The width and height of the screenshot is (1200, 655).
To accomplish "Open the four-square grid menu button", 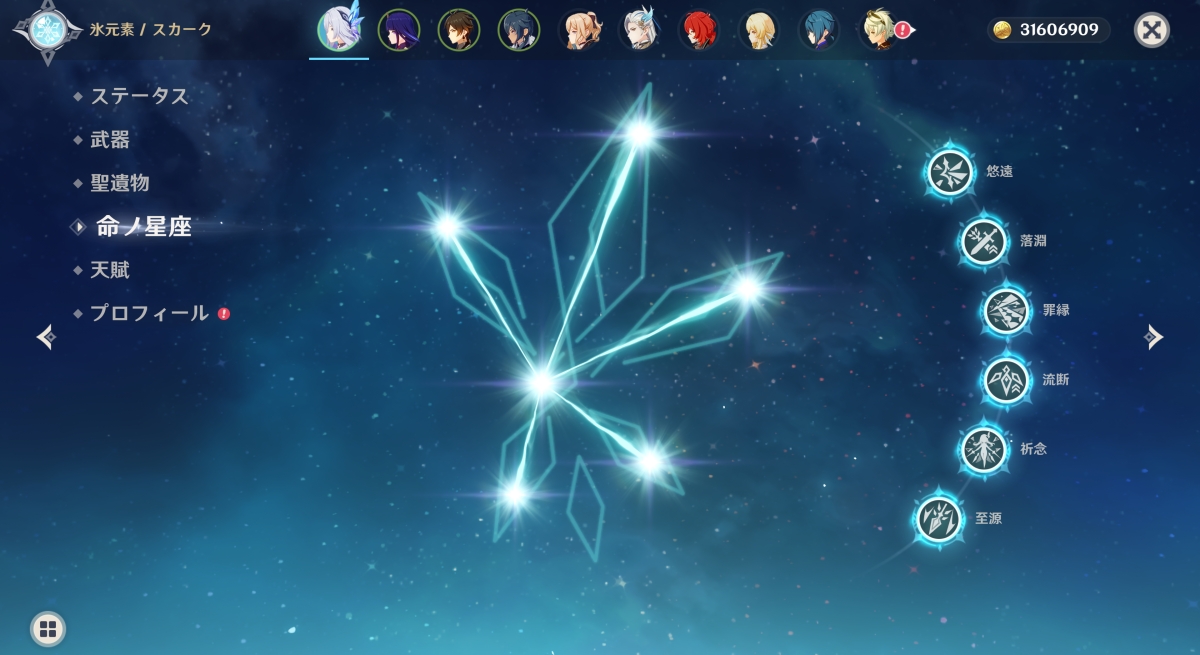I will (x=48, y=629).
